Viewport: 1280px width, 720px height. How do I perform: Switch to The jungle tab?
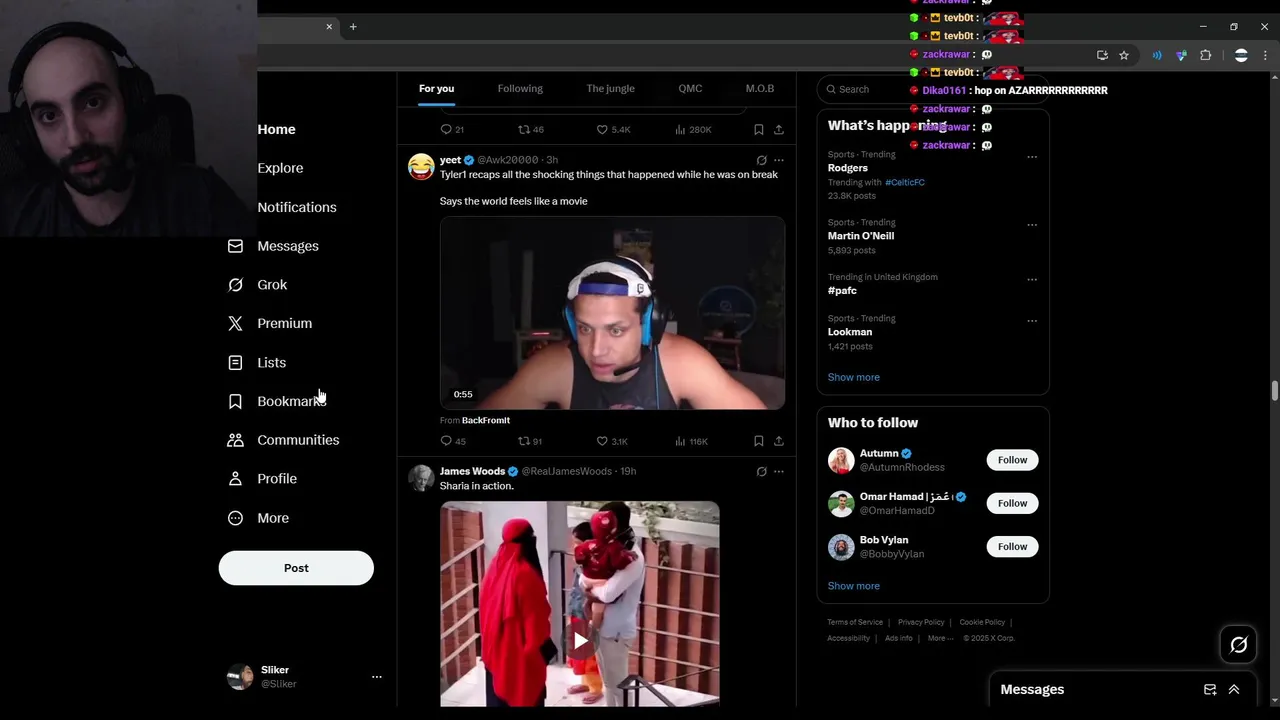coord(610,89)
